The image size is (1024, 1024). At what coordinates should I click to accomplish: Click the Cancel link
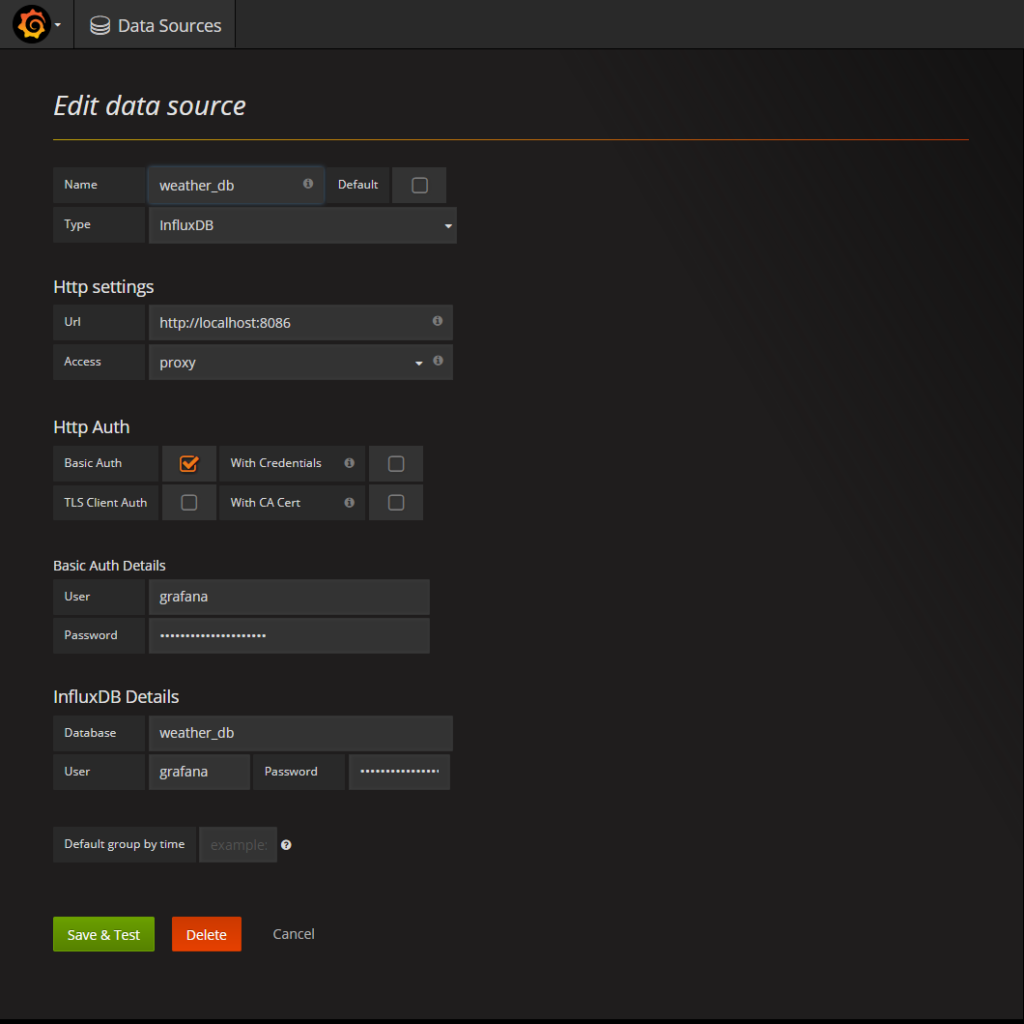point(293,935)
